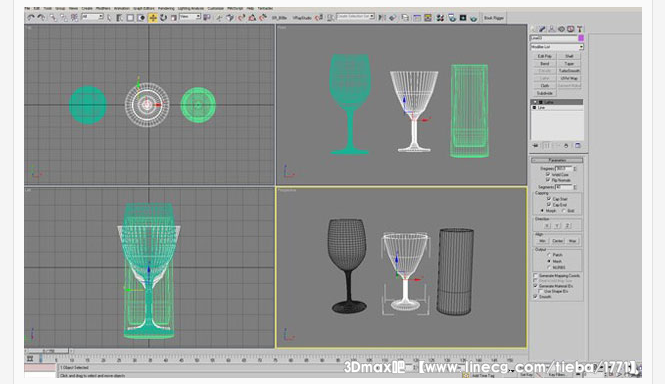This screenshot has height=384, width=665.
Task: Activate the highlighted Select and Move tool
Action: pyautogui.click(x=153, y=18)
